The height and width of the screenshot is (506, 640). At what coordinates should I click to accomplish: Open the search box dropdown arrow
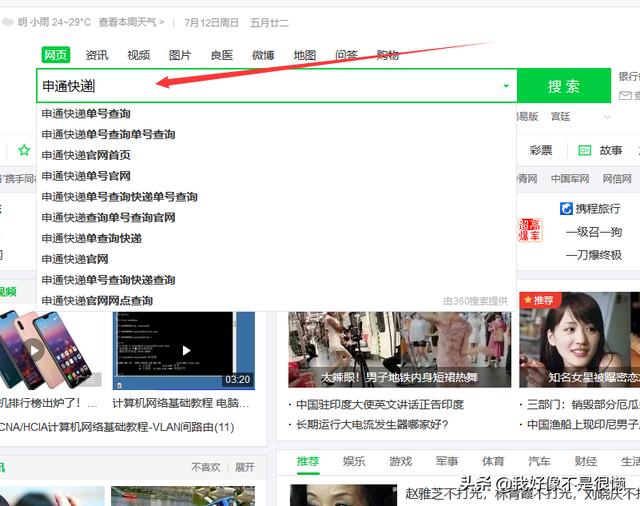tap(506, 86)
